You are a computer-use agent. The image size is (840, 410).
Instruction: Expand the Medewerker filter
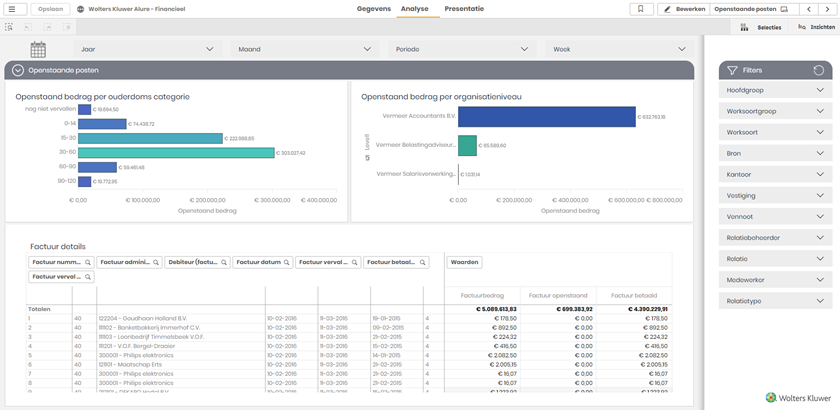pos(775,280)
